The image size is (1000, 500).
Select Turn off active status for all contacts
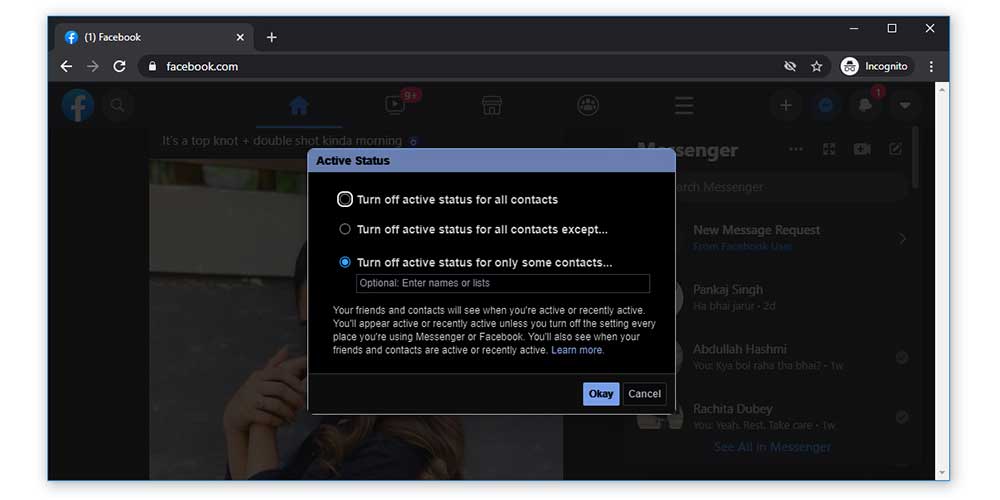tap(345, 200)
